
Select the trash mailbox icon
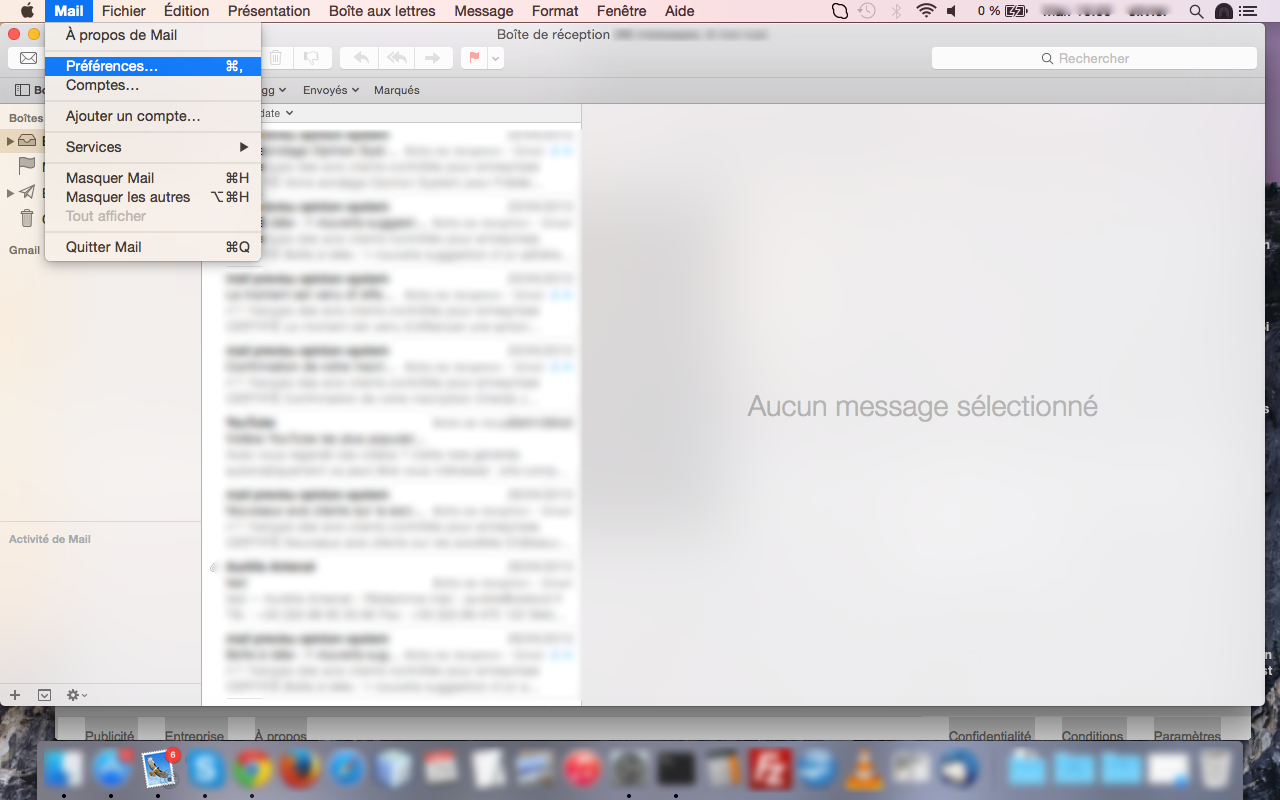[x=27, y=218]
